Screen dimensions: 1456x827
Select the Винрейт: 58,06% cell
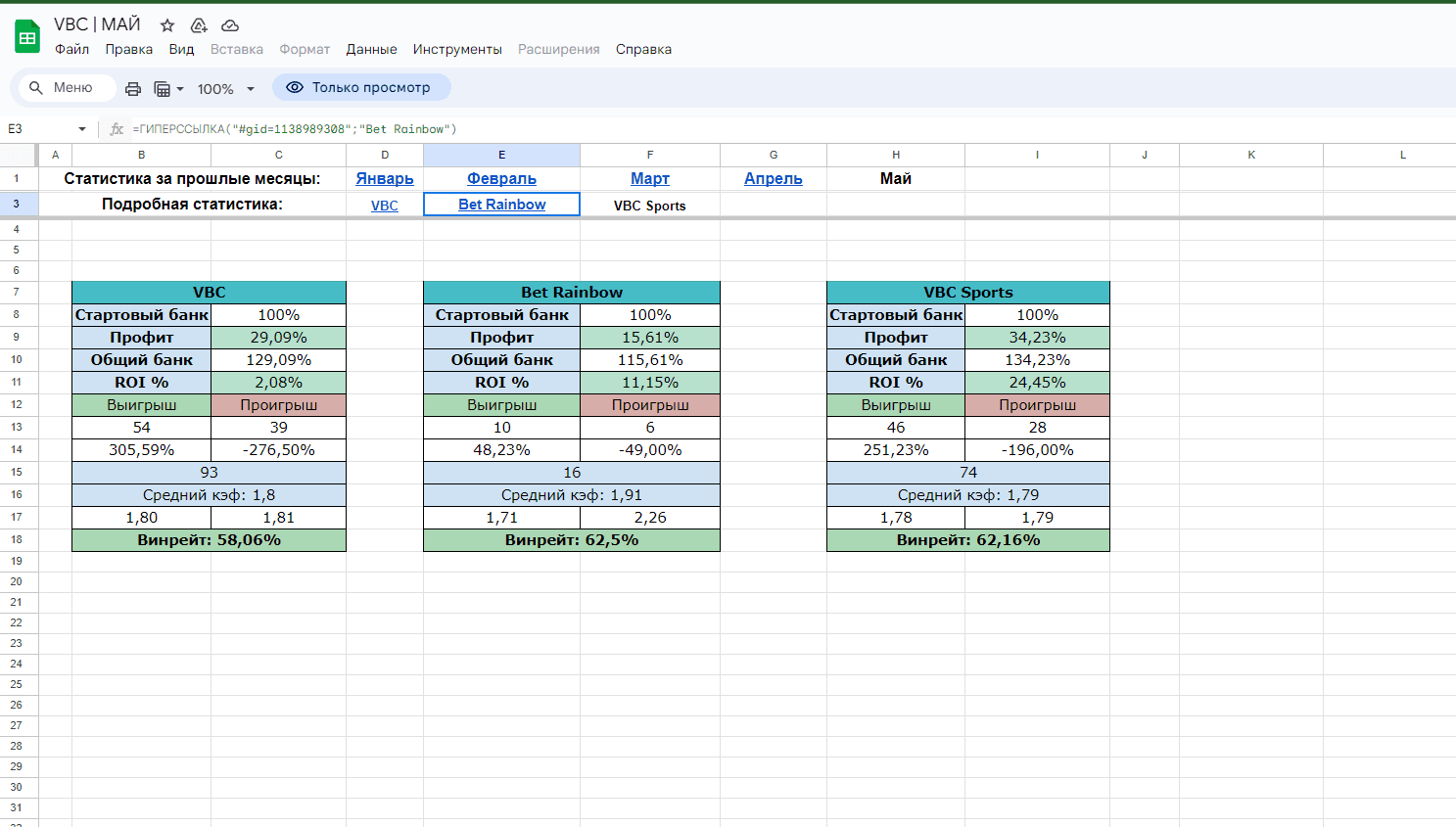click(210, 540)
